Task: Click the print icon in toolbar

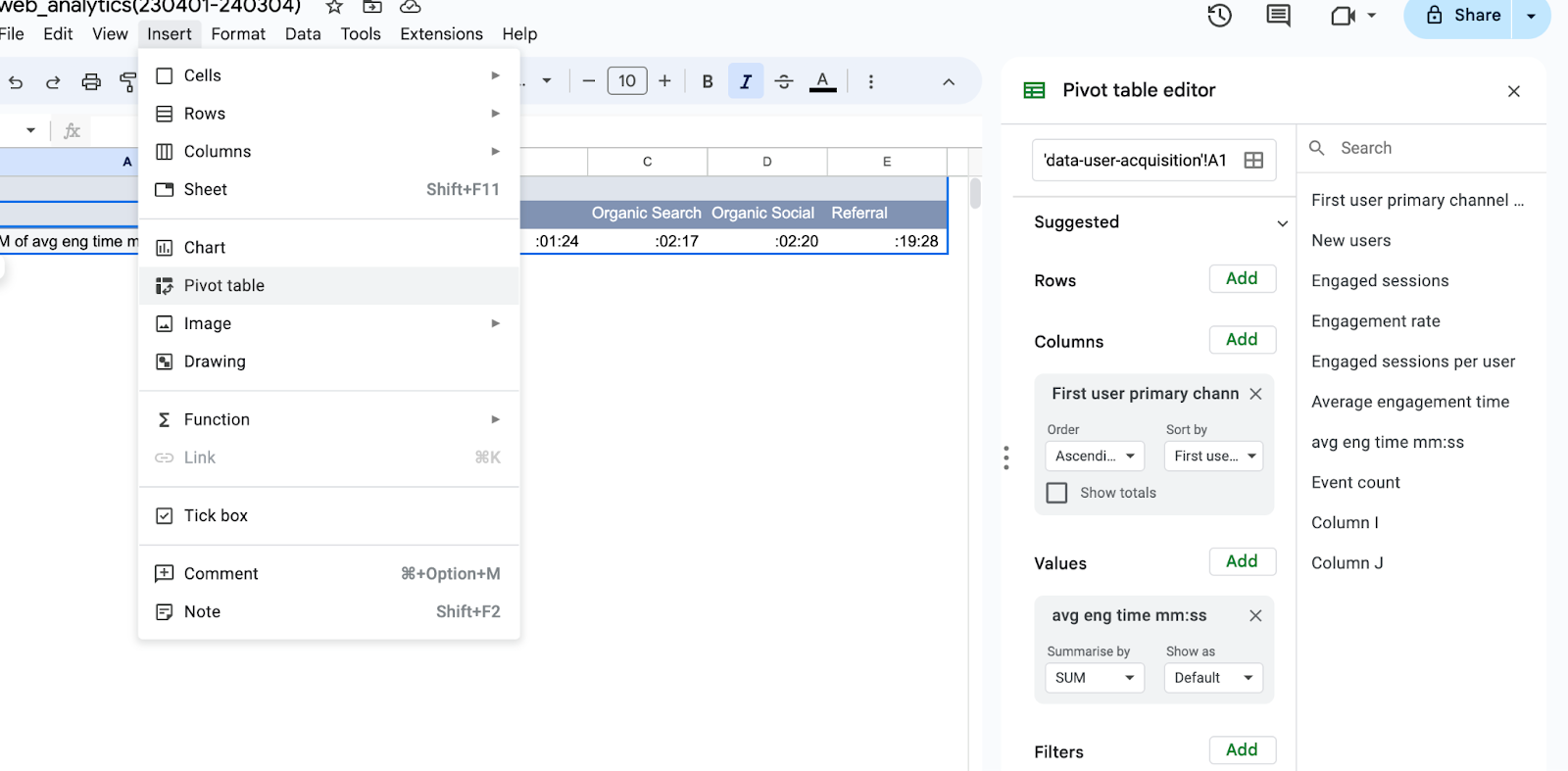Action: pyautogui.click(x=91, y=82)
